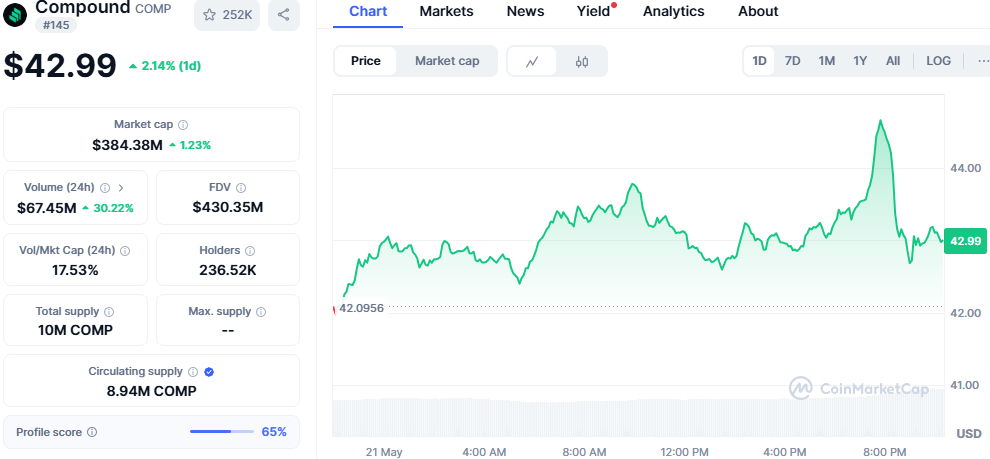The height and width of the screenshot is (459, 990).
Task: Toggle LOG scale on chart
Action: (938, 61)
